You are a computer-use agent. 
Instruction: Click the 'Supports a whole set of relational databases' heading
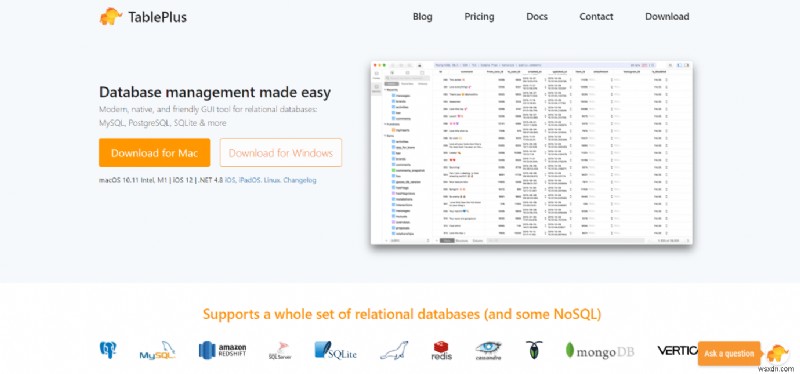(x=402, y=314)
